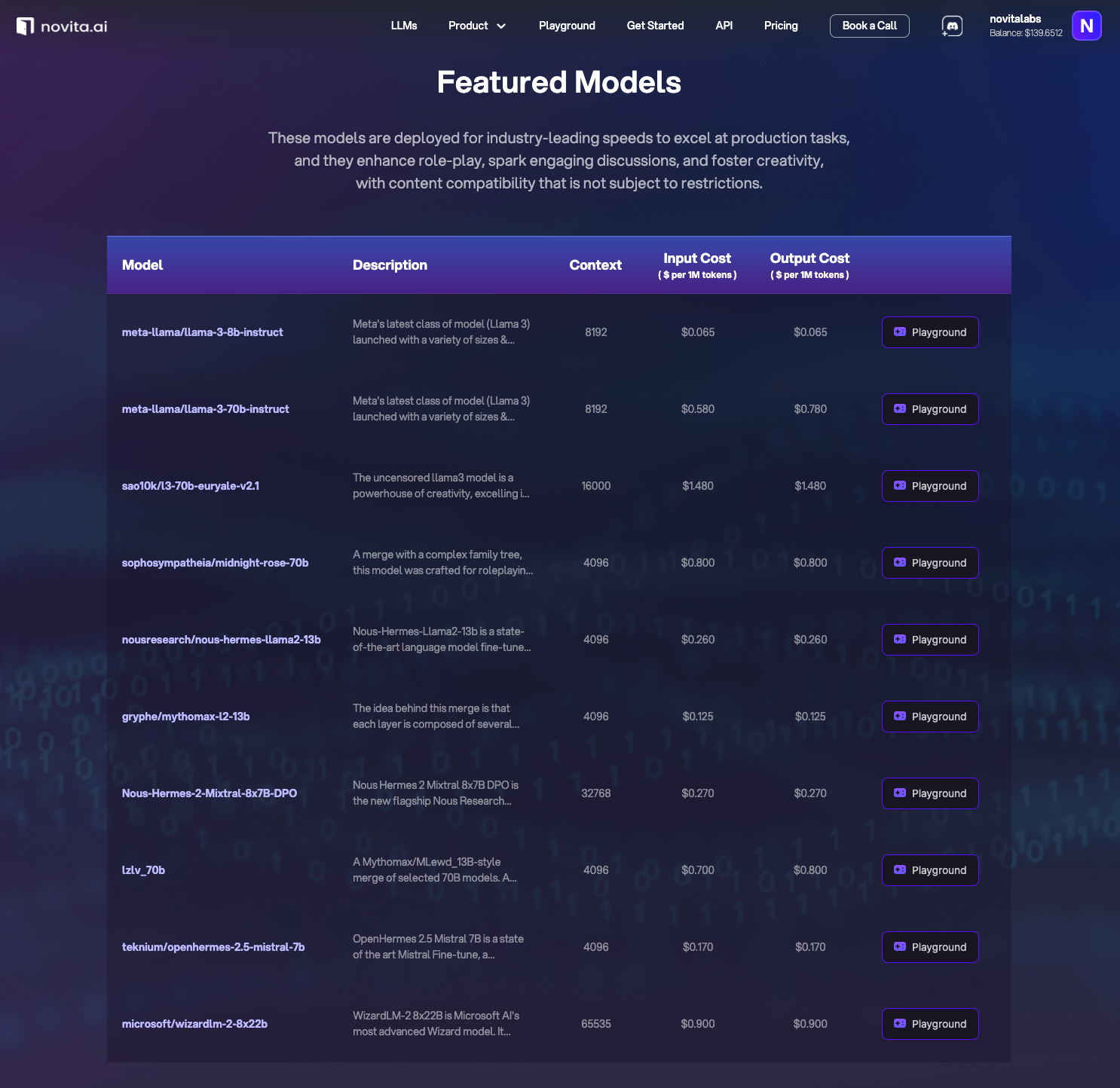Click the novitalabs account name
1120x1088 pixels.
pyautogui.click(x=1015, y=19)
